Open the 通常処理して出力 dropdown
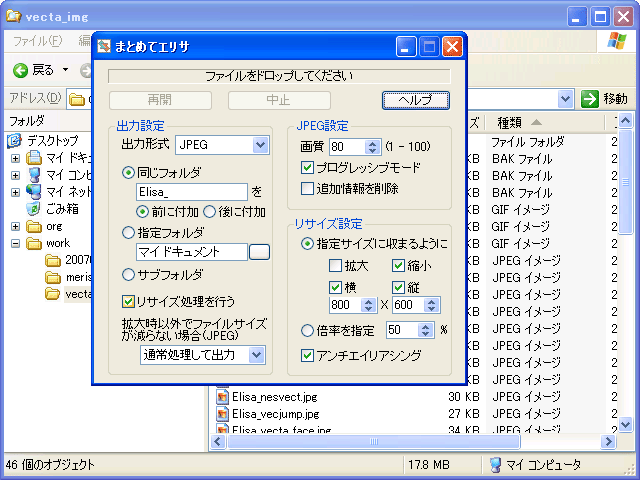Image resolution: width=640 pixels, height=480 pixels. 256,355
